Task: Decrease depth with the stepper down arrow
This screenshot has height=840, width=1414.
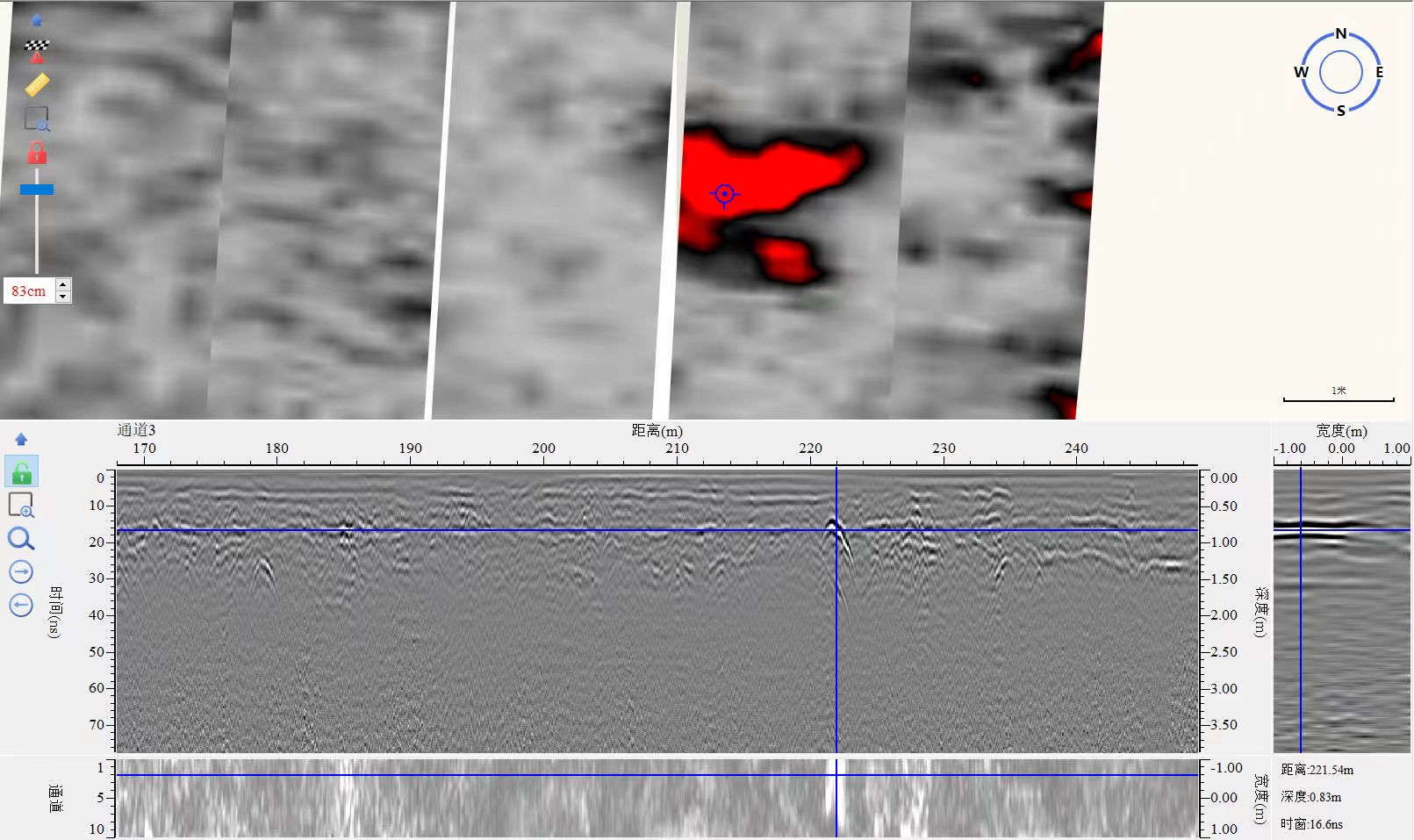Action: coord(62,298)
